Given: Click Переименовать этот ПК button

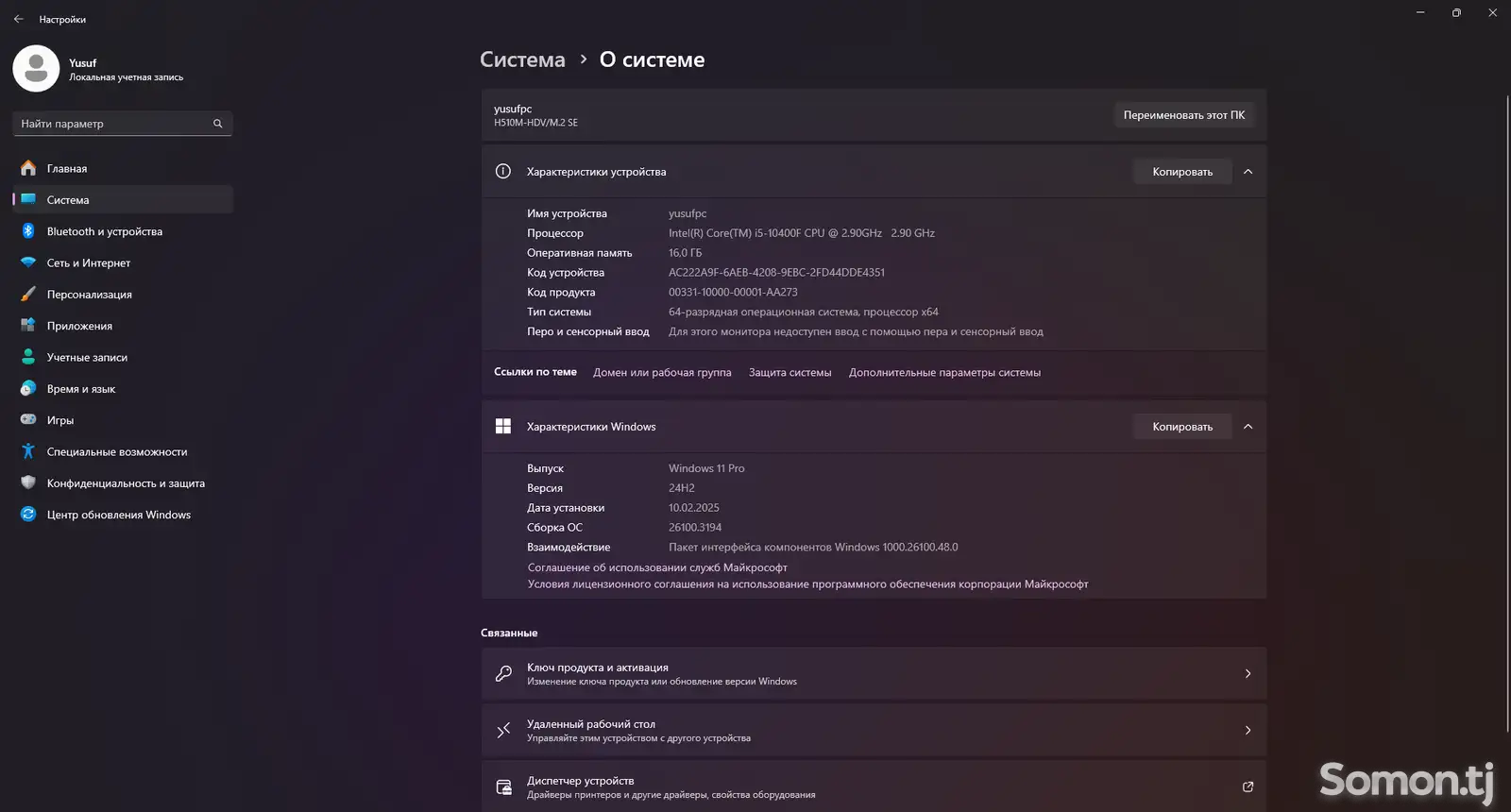Looking at the screenshot, I should [x=1184, y=115].
